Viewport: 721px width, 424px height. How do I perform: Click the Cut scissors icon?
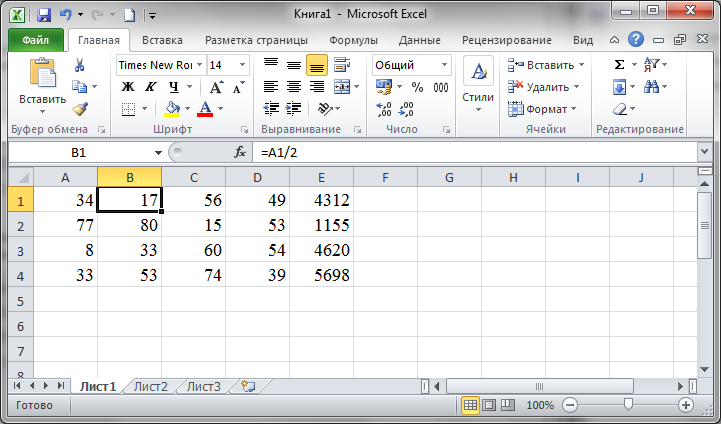pyautogui.click(x=80, y=65)
